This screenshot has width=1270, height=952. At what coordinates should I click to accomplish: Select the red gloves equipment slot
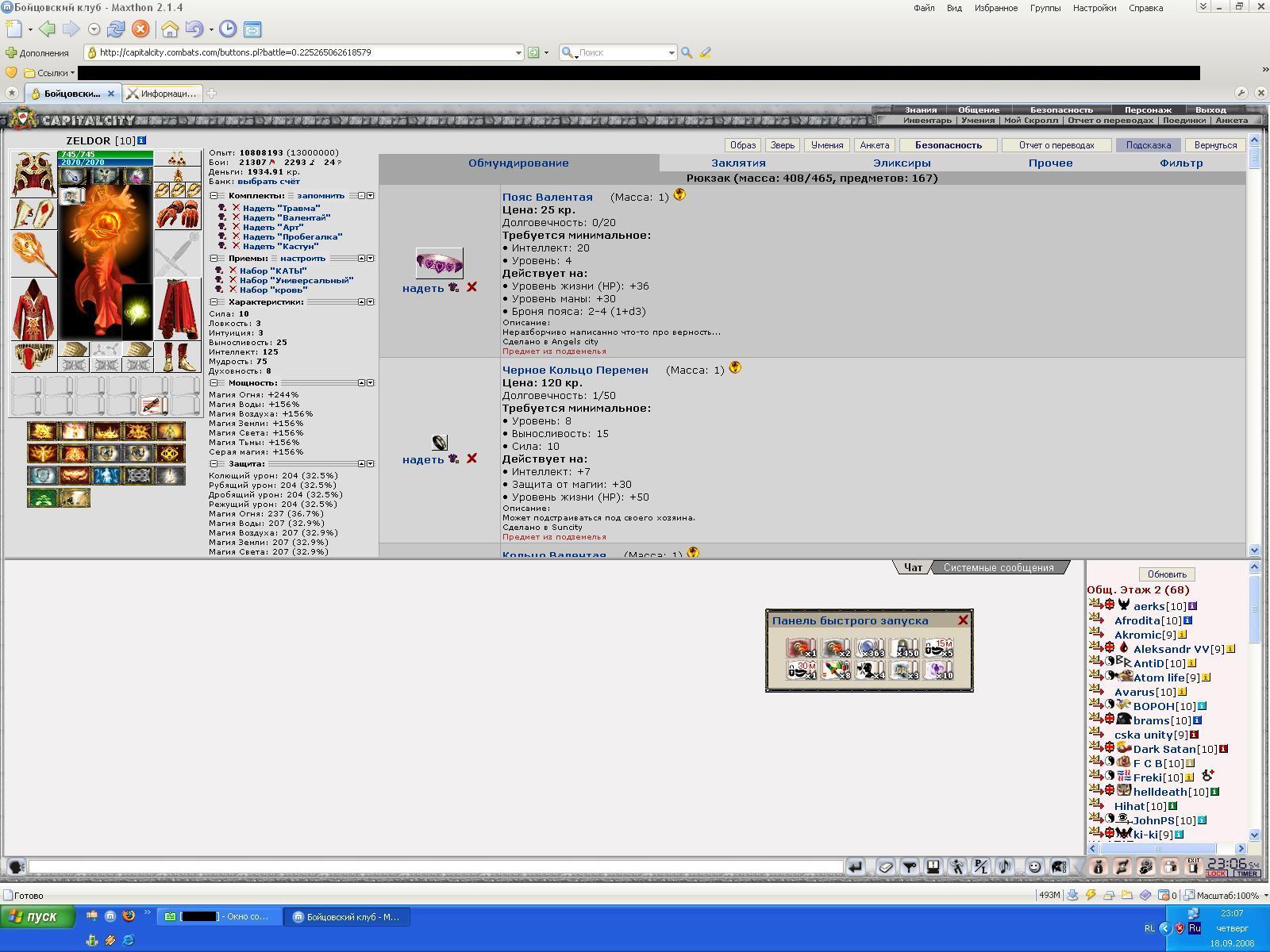(177, 214)
